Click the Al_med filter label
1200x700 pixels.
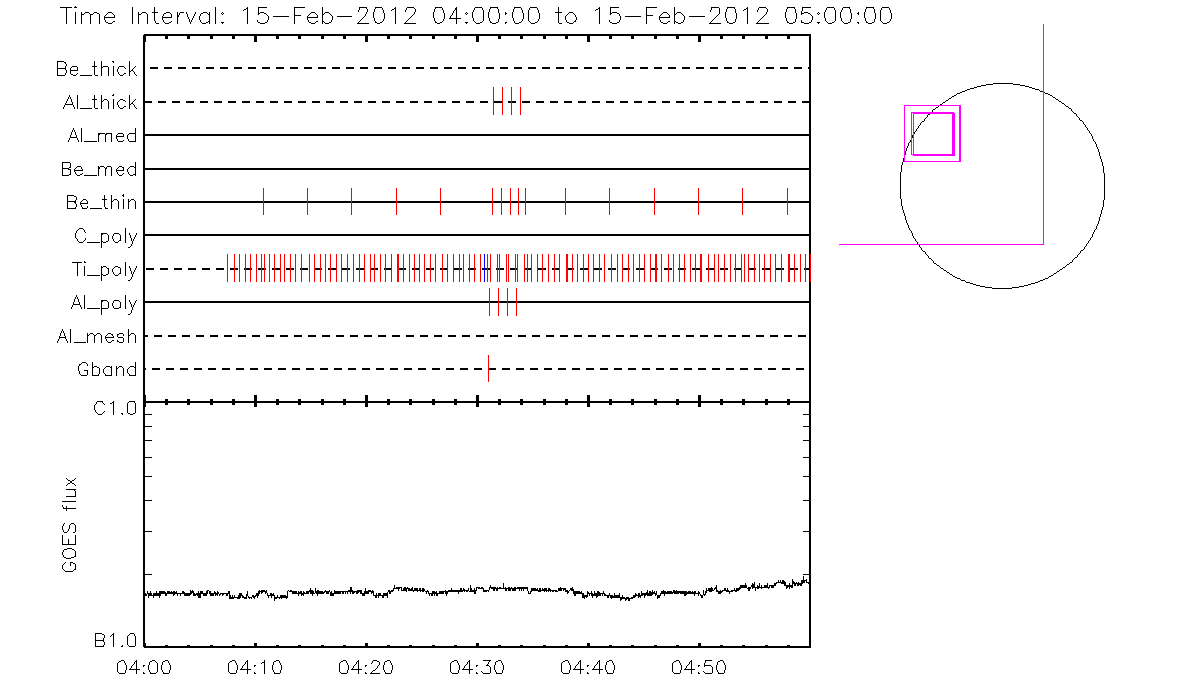(x=103, y=136)
